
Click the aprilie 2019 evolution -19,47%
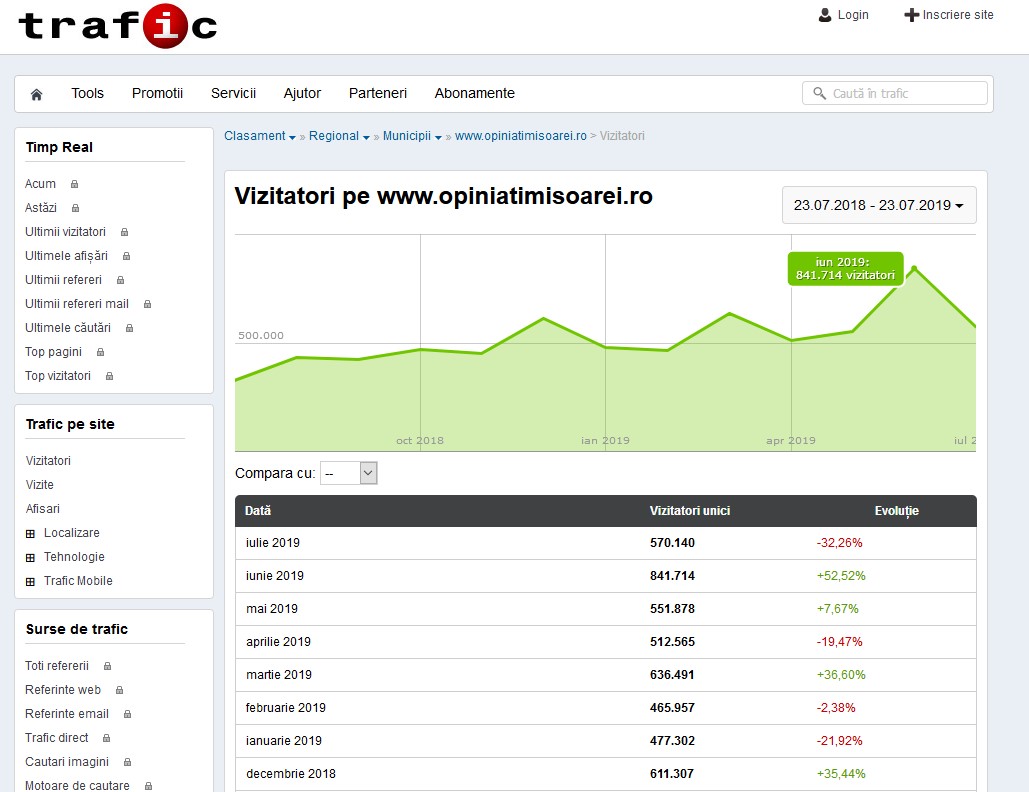point(839,642)
